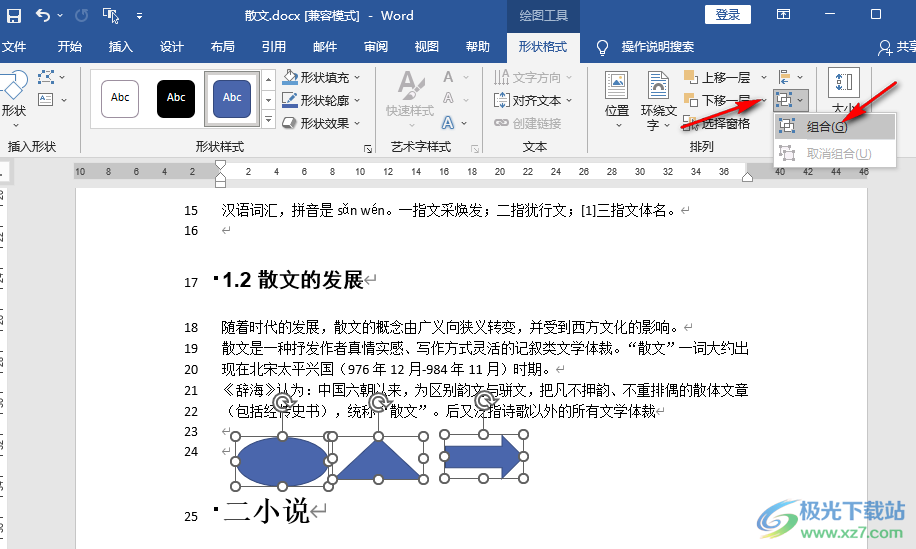Click the first line indent ruler marker
916x549 pixels.
[x=220, y=164]
